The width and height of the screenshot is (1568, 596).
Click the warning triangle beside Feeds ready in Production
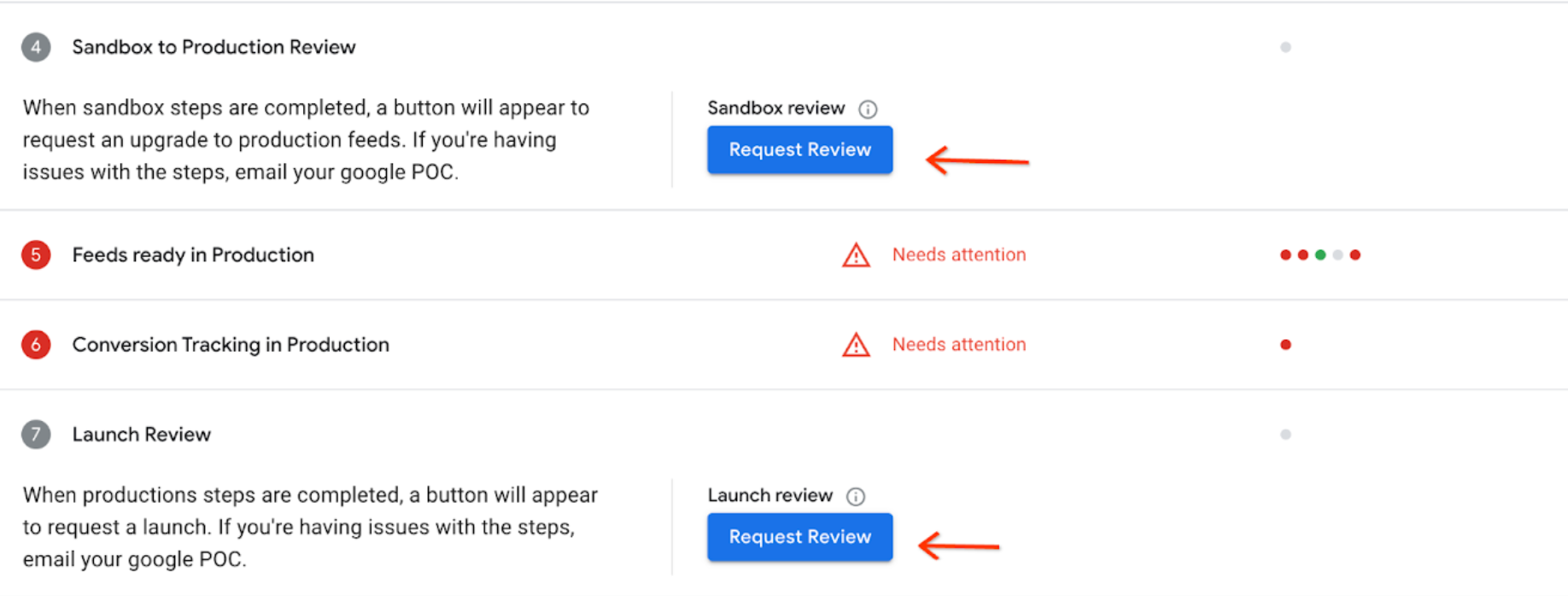click(855, 254)
